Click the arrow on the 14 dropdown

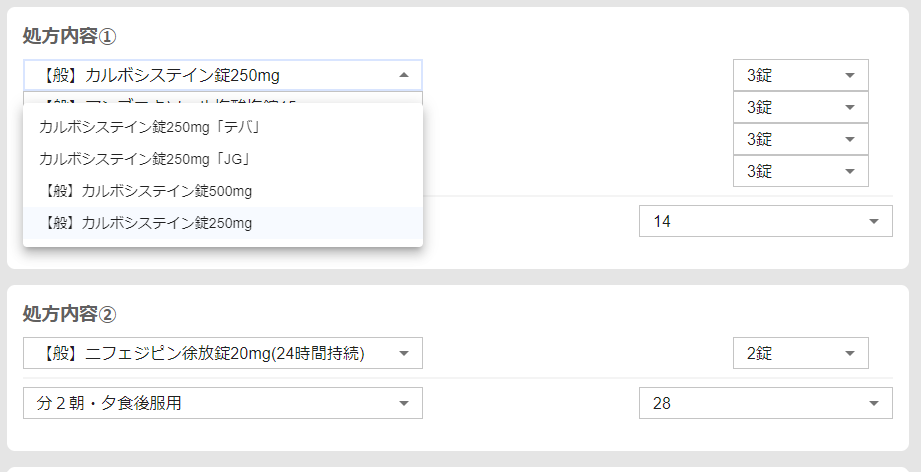coord(873,221)
